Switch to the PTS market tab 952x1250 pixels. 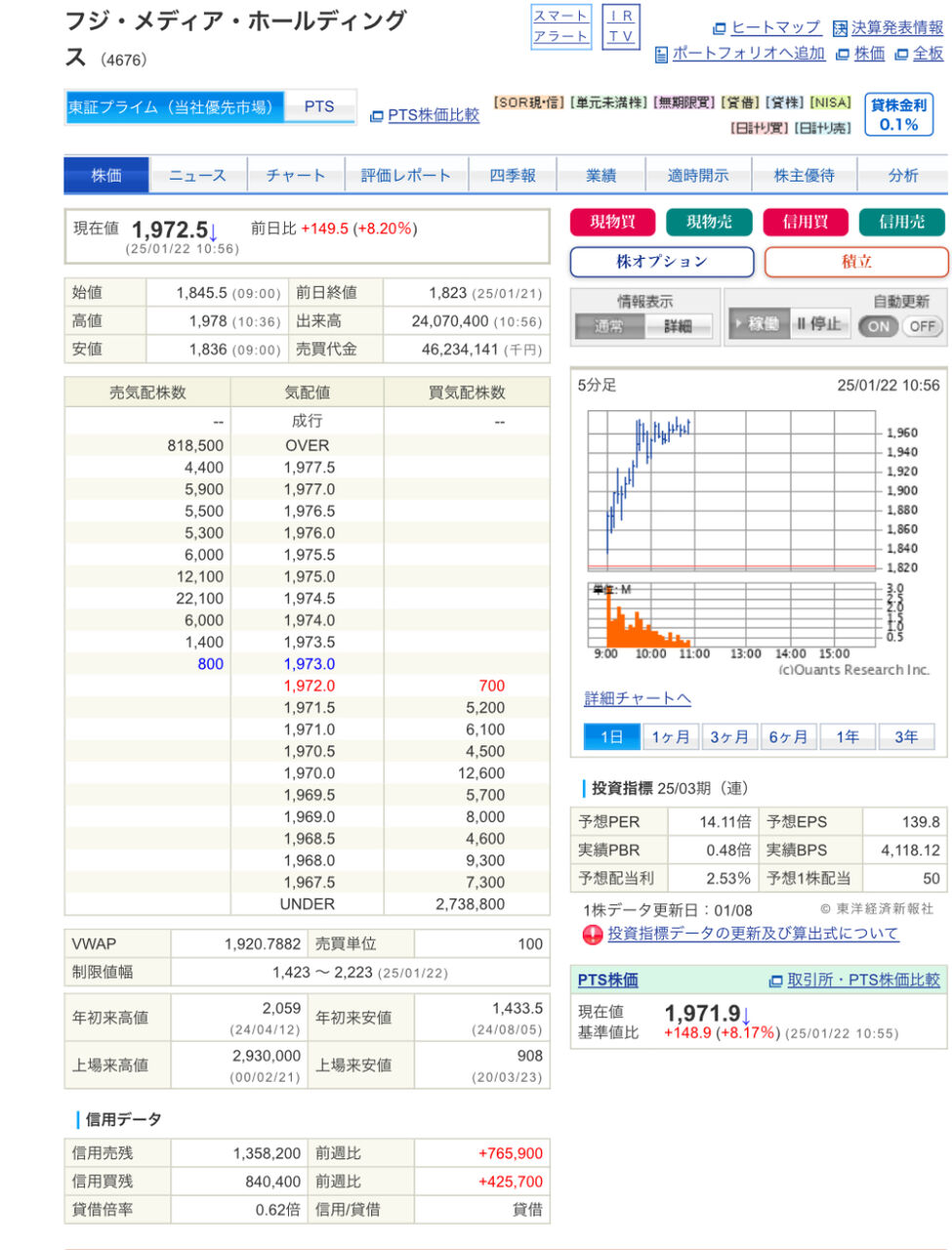click(319, 106)
